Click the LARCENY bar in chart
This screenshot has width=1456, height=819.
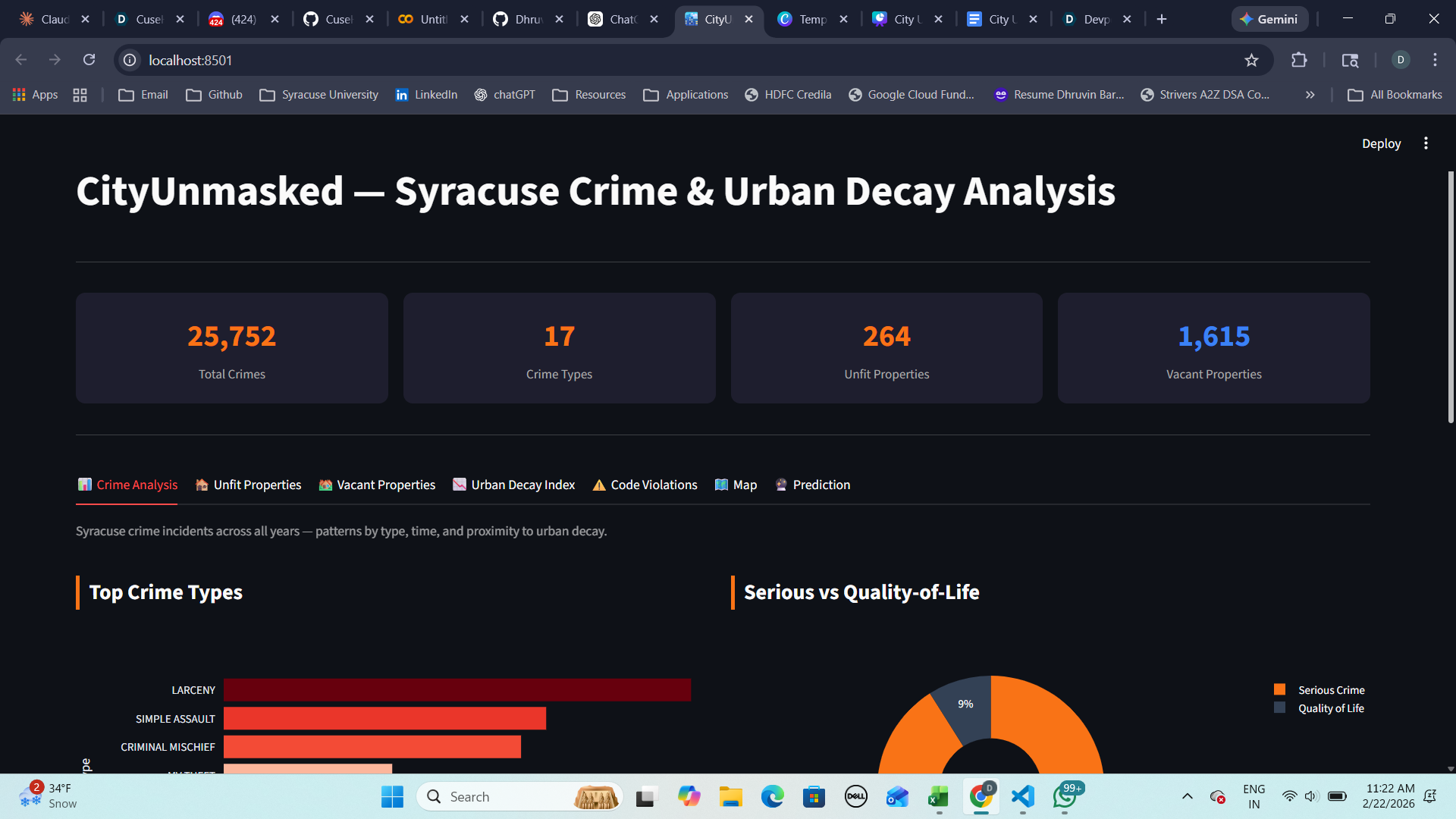[x=457, y=690]
